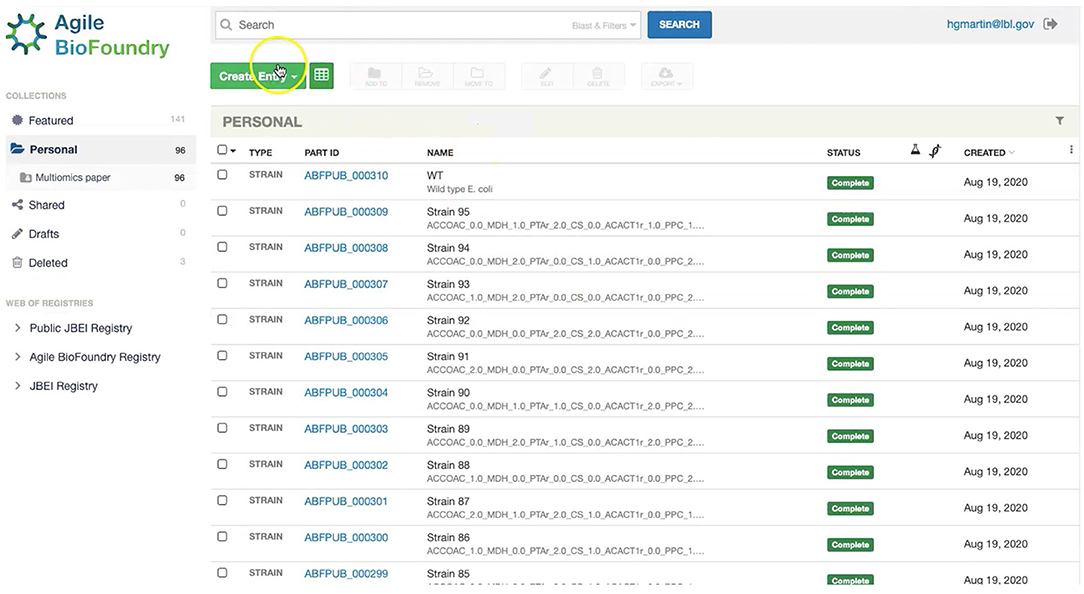Check the box for ABFPUB_000306
Image resolution: width=1084 pixels, height=594 pixels.
coord(222,319)
